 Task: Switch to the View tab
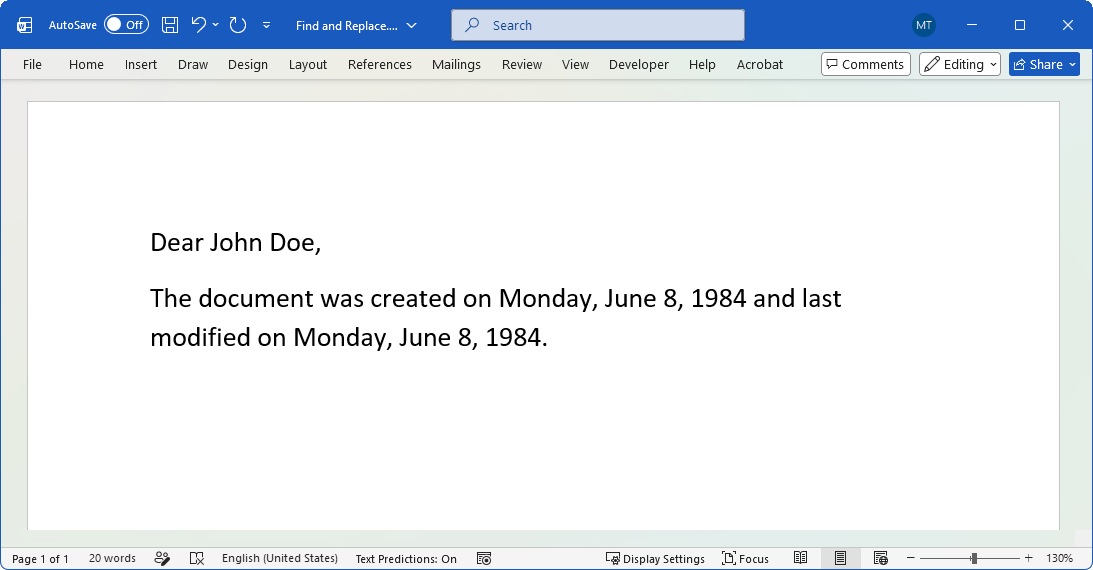[x=575, y=64]
